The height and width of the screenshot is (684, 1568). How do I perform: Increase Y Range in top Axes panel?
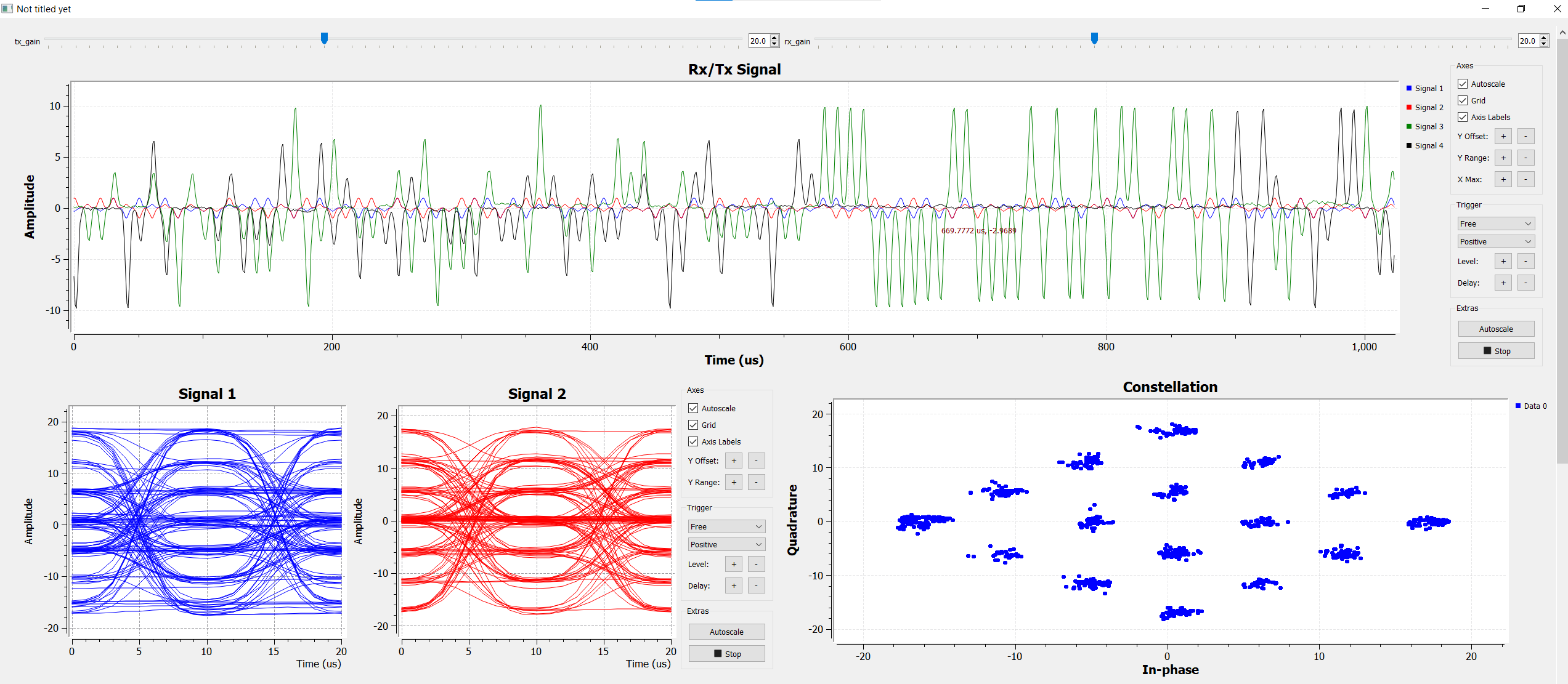point(1503,158)
